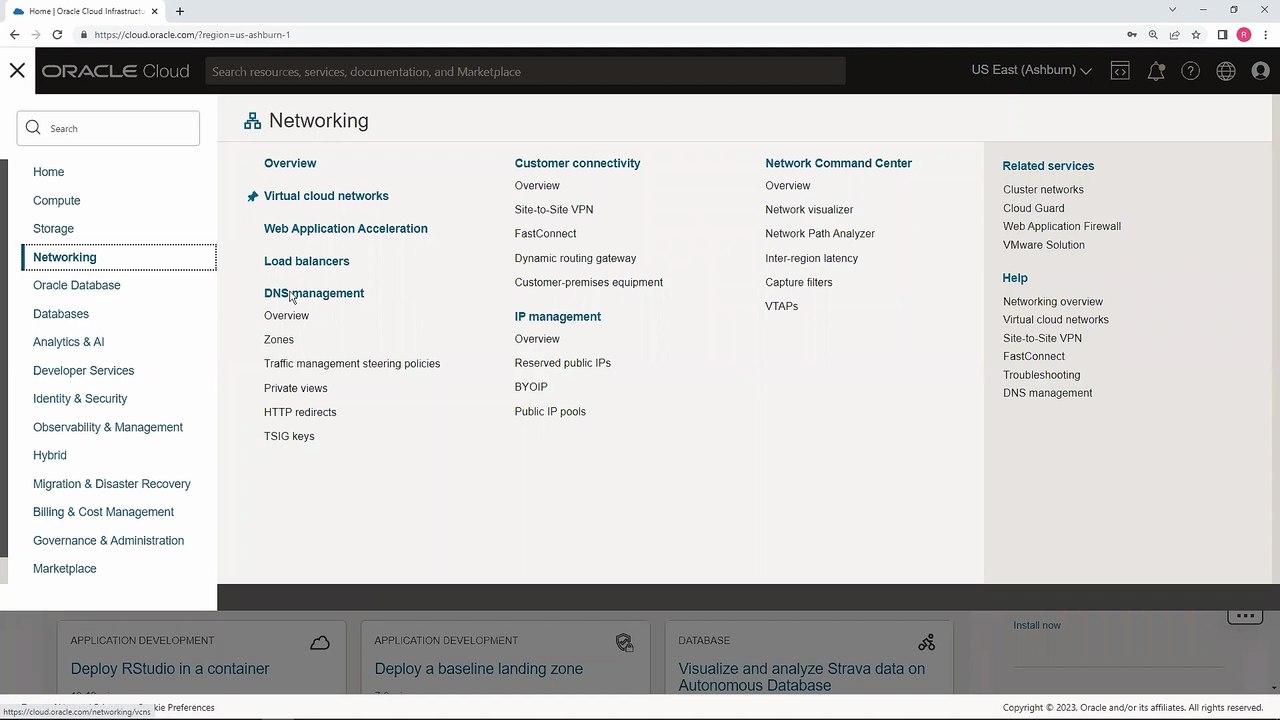Screen dimensions: 1280x720
Task: Select Compute in the navigation menu
Action: point(56,200)
